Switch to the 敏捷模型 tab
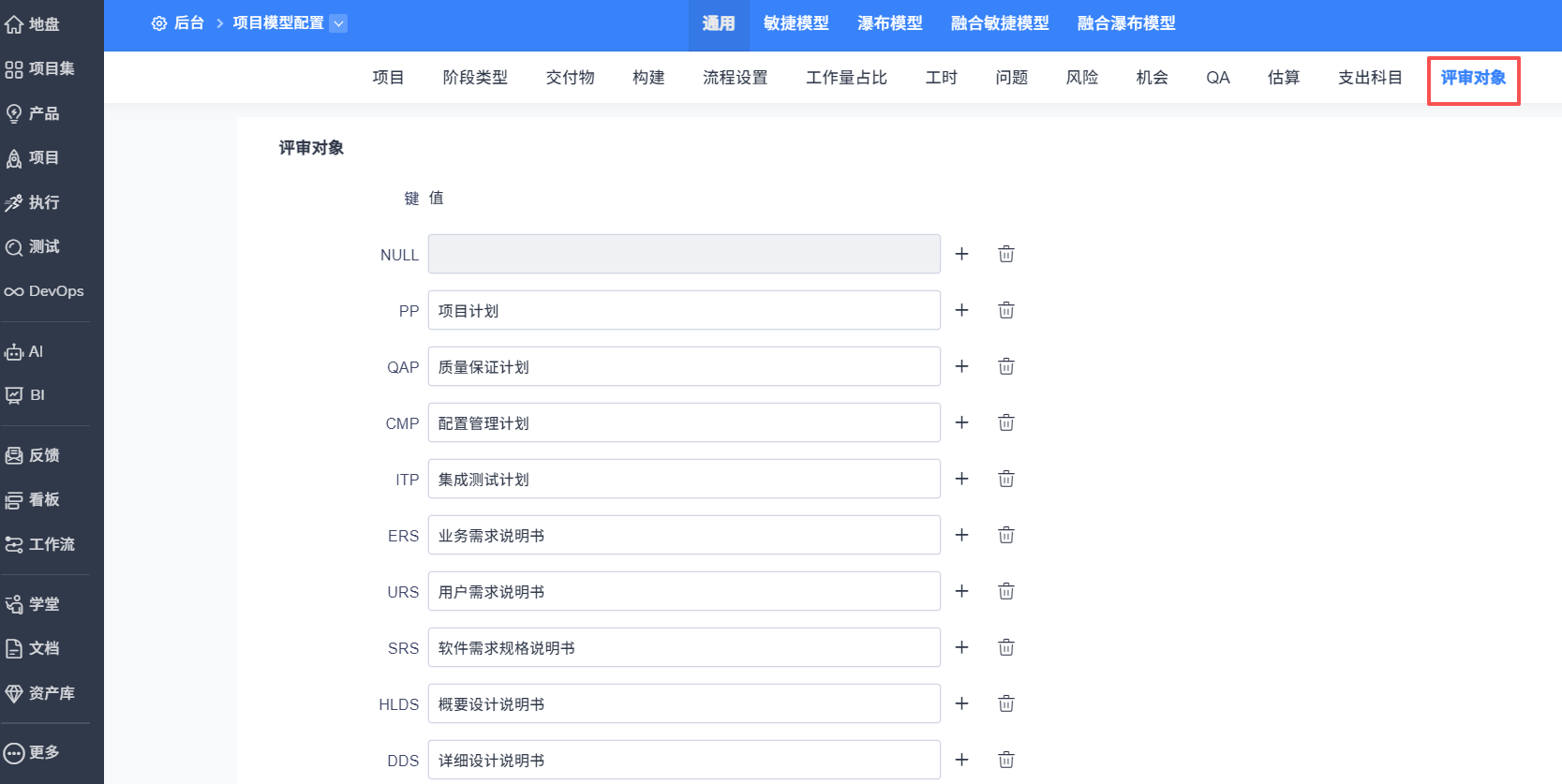This screenshot has height=784, width=1562. [x=796, y=23]
